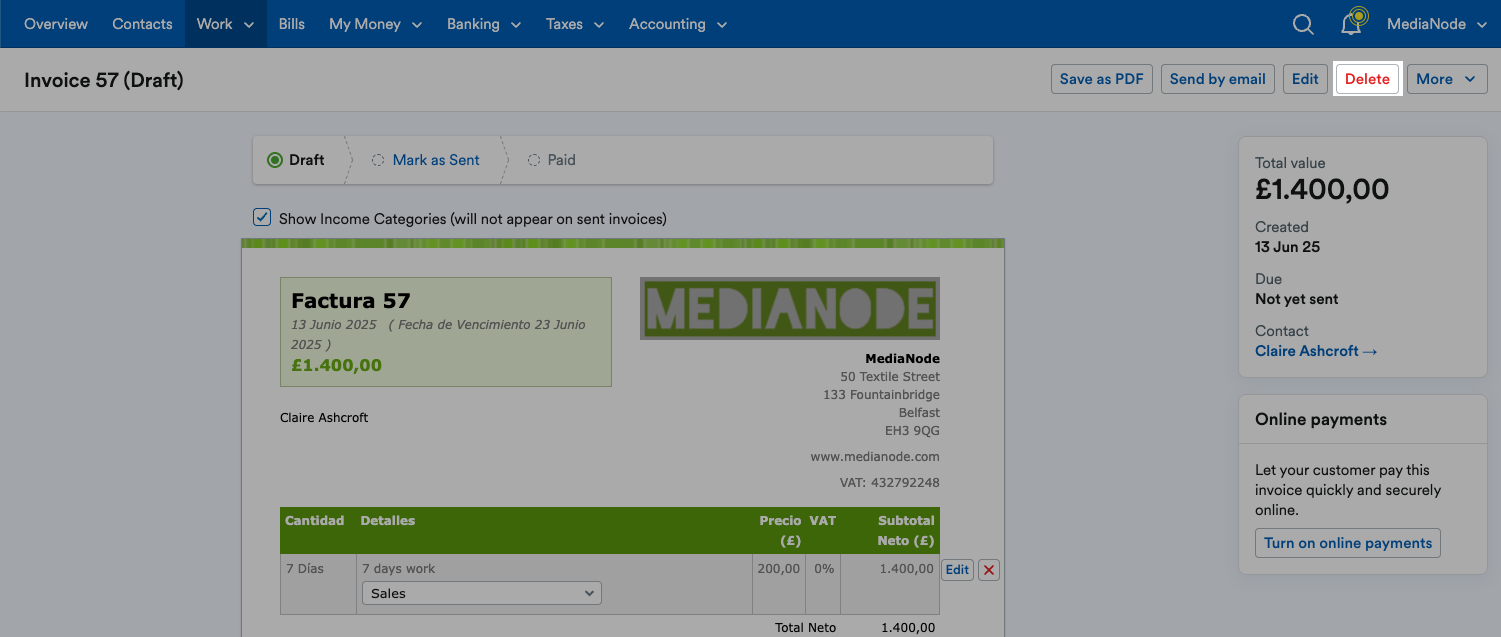1501x637 pixels.
Task: Expand the More actions dropdown
Action: (x=1445, y=79)
